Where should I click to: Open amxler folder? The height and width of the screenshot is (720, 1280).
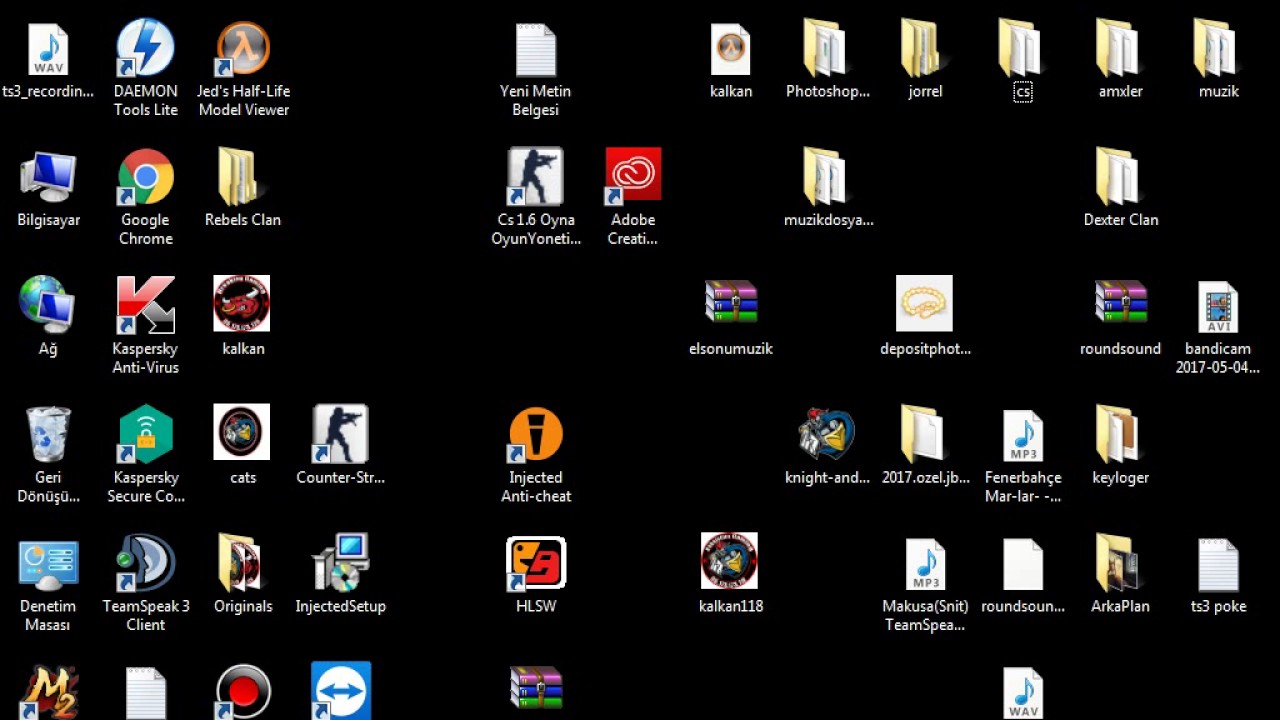(1118, 49)
